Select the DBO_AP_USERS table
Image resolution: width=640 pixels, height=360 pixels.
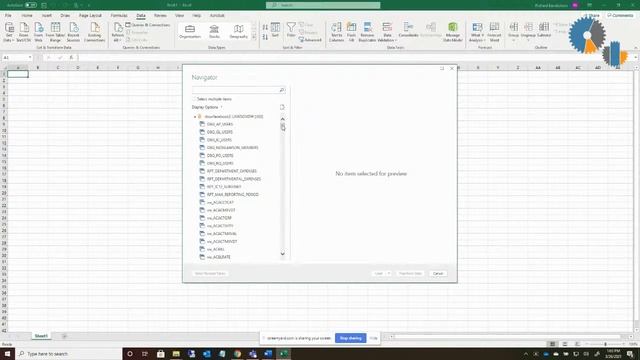[x=220, y=124]
